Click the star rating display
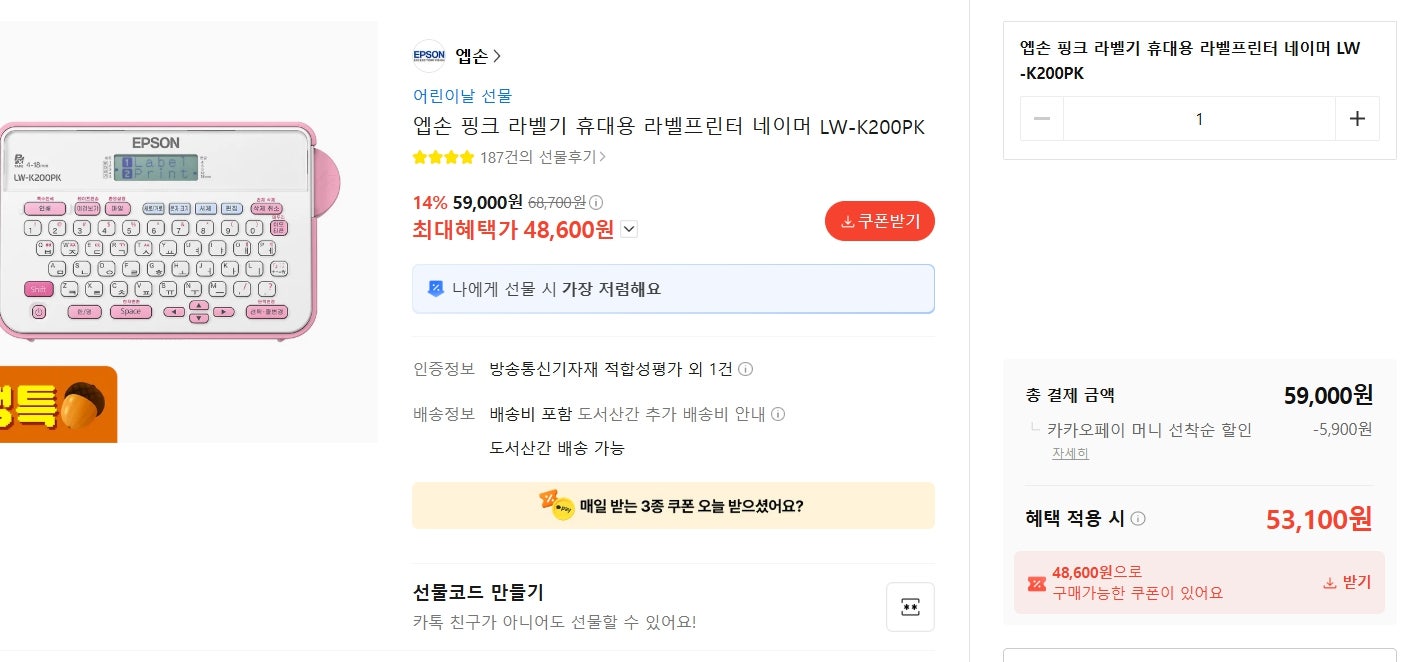 pos(441,156)
